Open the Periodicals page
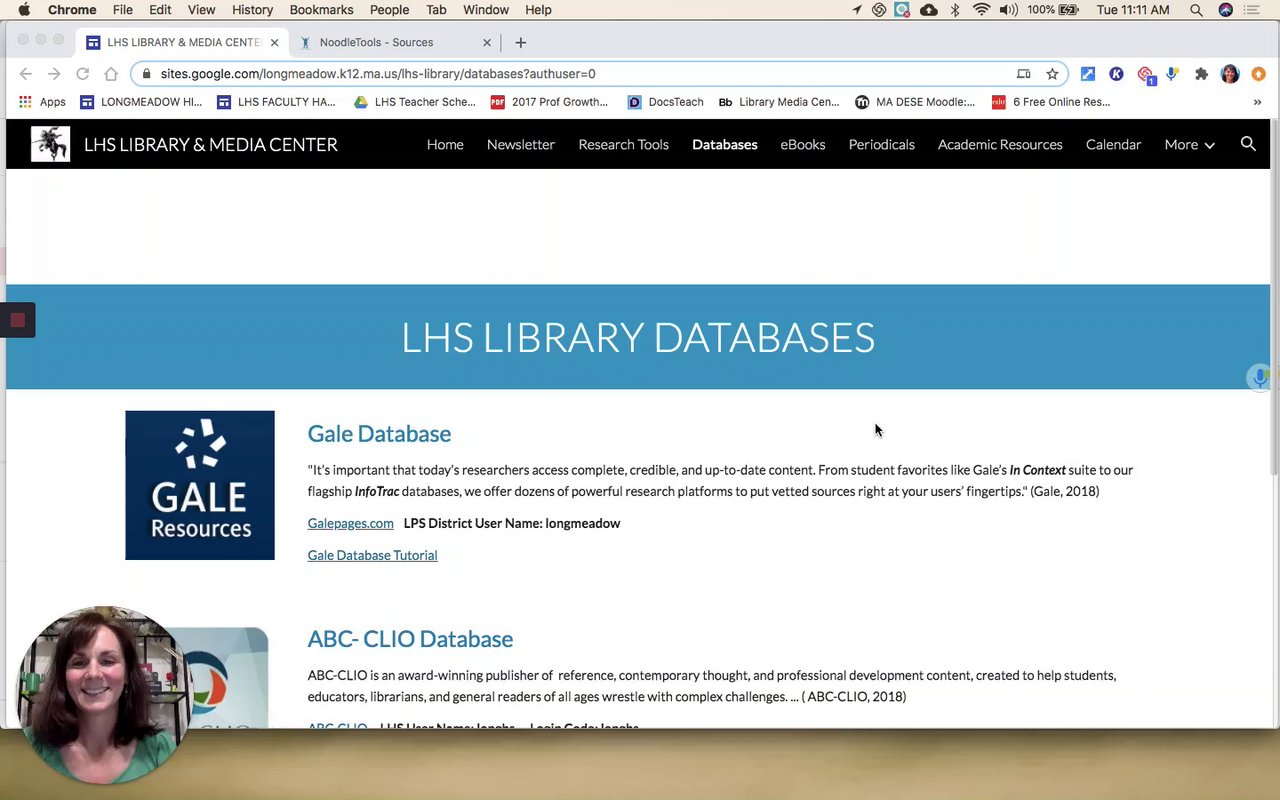 point(881,144)
